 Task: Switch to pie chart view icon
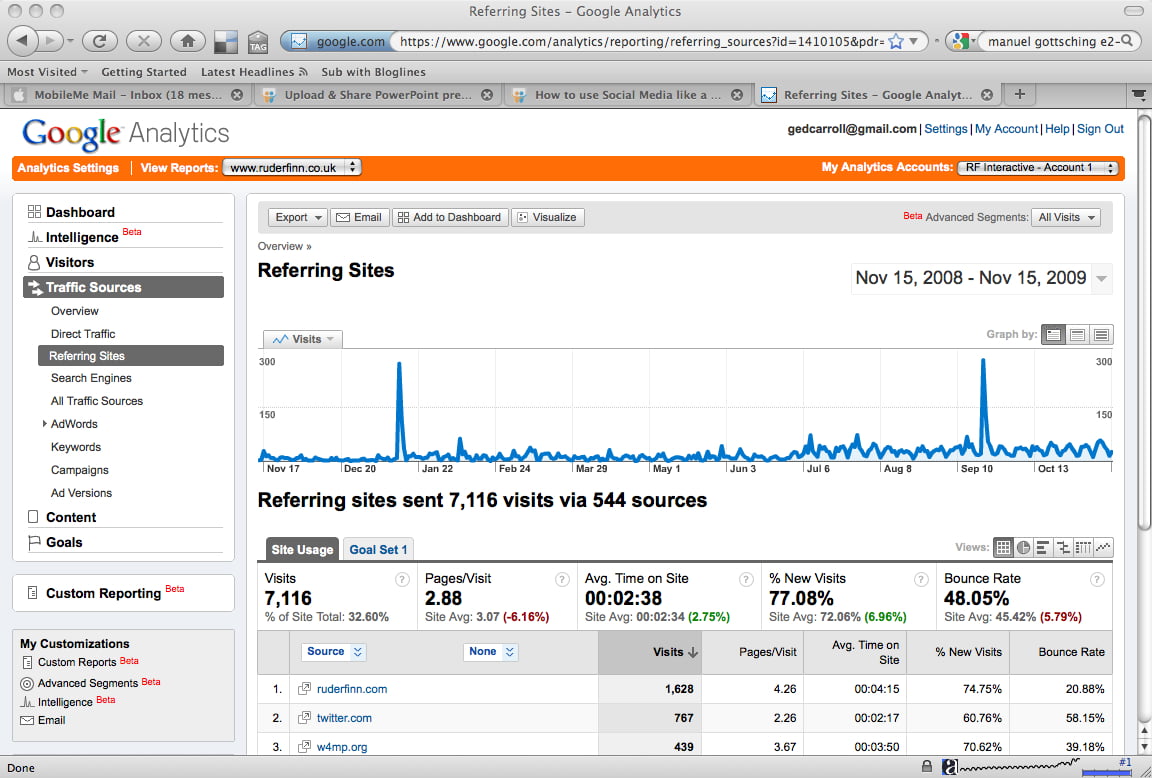click(x=1023, y=547)
